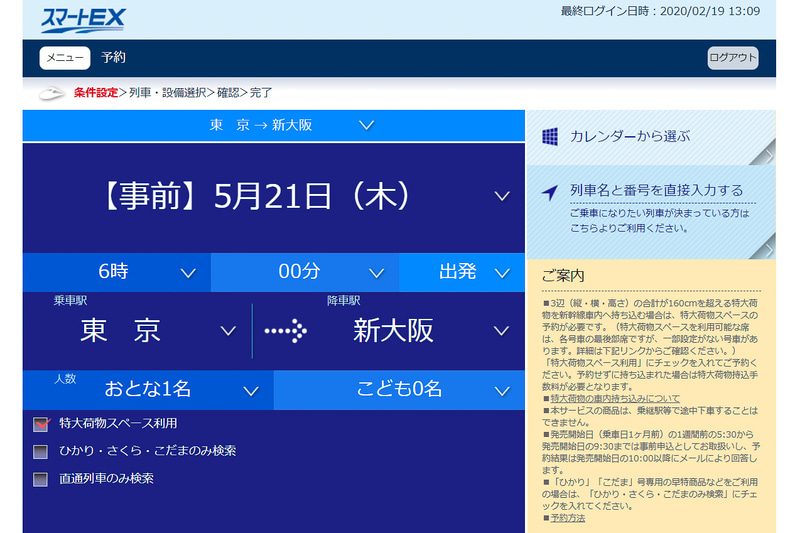Screen dimensions: 800x533
Task: Click the ログアウト button
Action: [733, 58]
